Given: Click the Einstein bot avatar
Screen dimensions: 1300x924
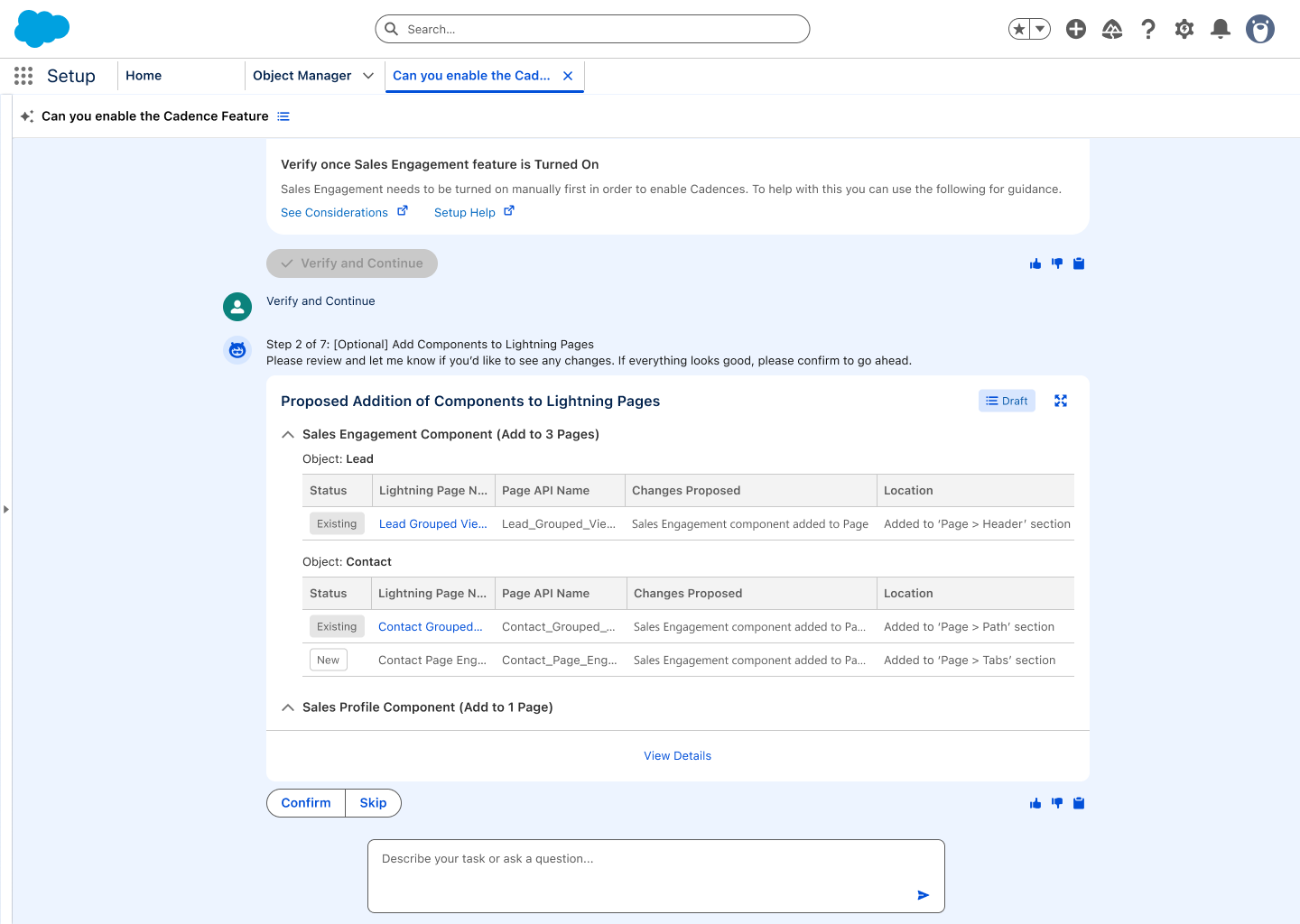Looking at the screenshot, I should click(x=237, y=350).
